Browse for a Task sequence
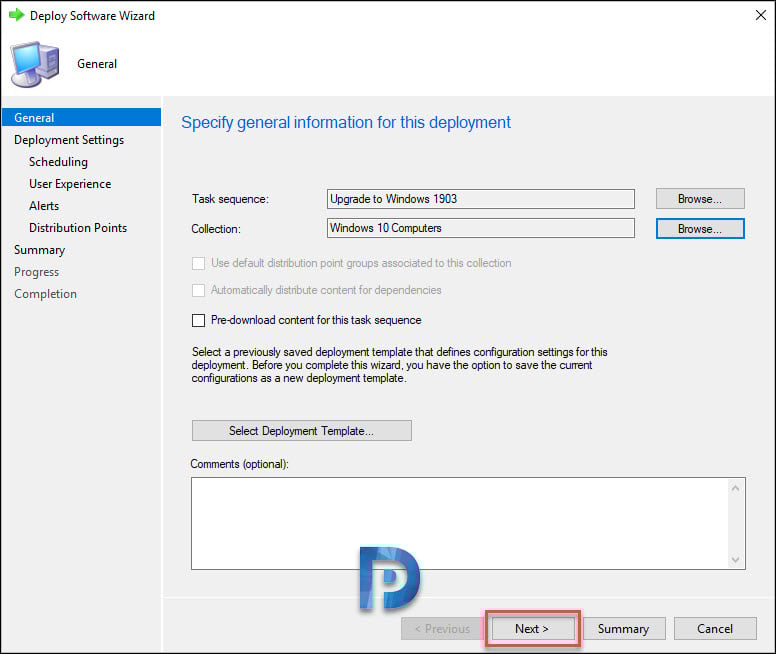The width and height of the screenshot is (776, 654). tap(700, 199)
